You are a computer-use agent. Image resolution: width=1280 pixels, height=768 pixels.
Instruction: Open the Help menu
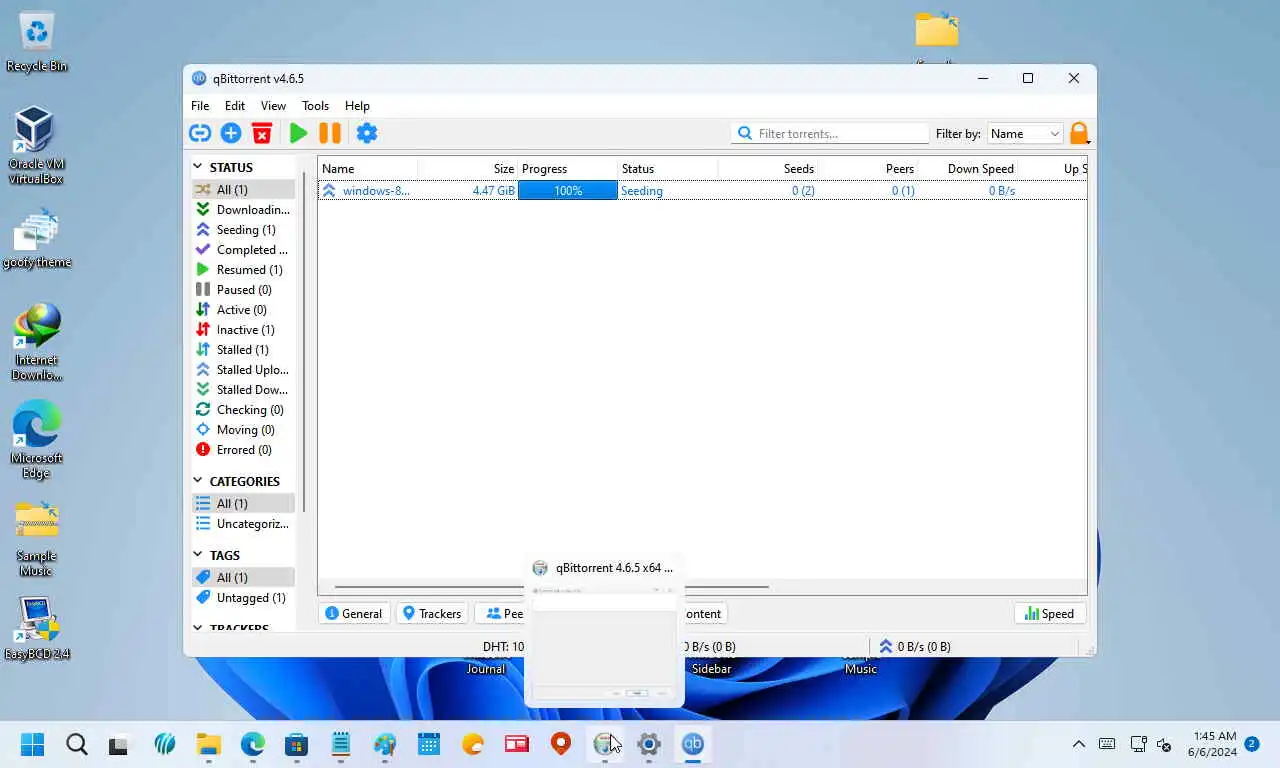(x=357, y=105)
